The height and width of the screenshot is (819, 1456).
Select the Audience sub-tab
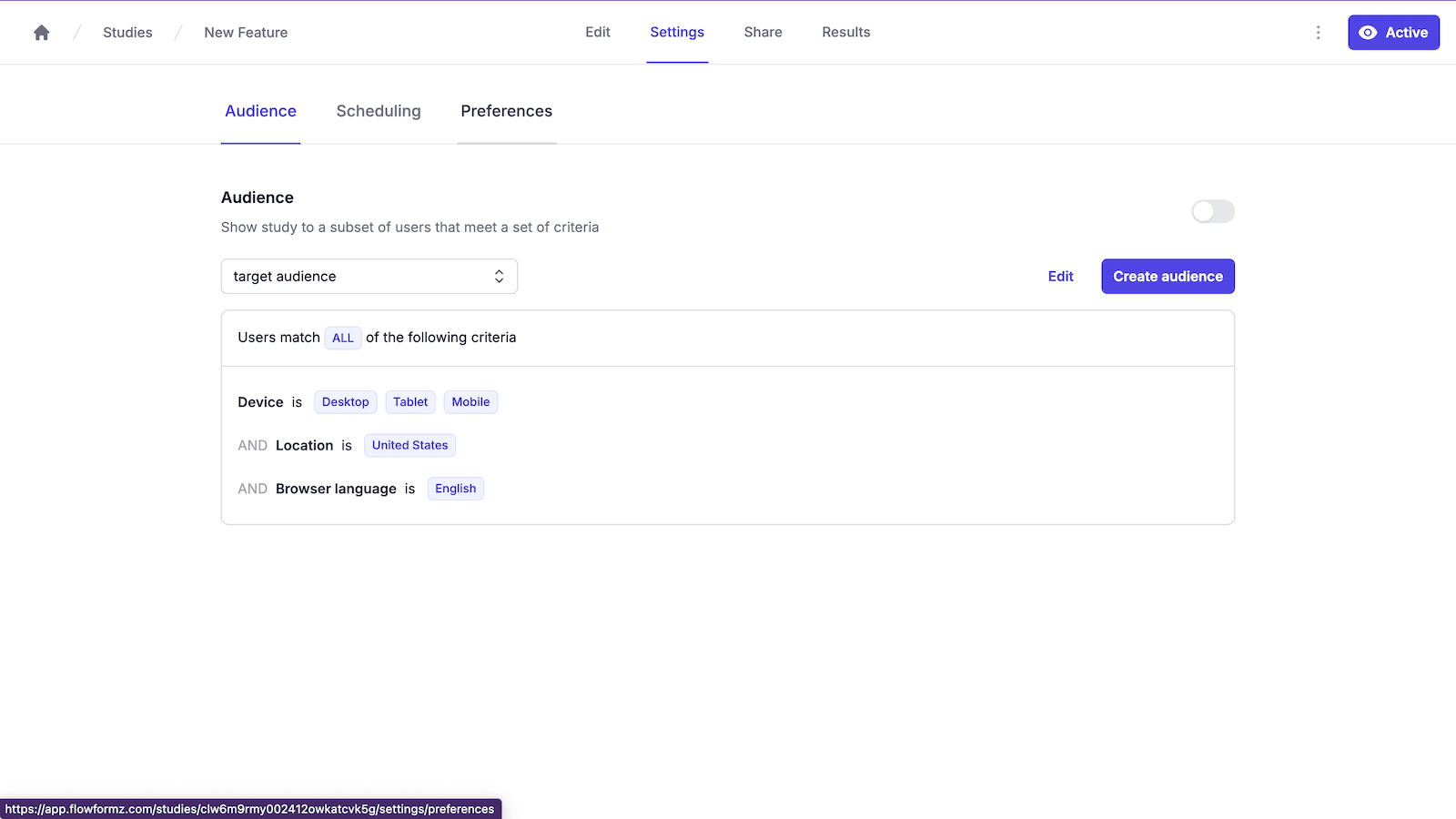[x=260, y=111]
